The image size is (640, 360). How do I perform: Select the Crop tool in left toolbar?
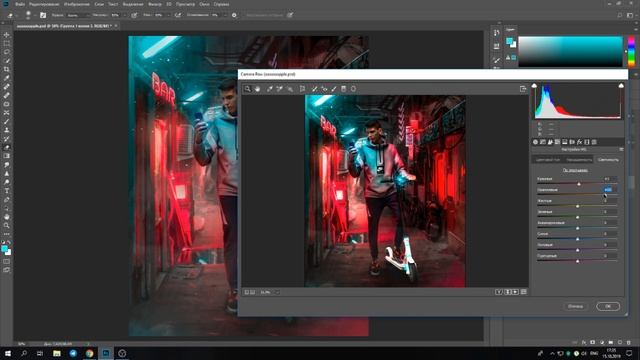(x=7, y=69)
